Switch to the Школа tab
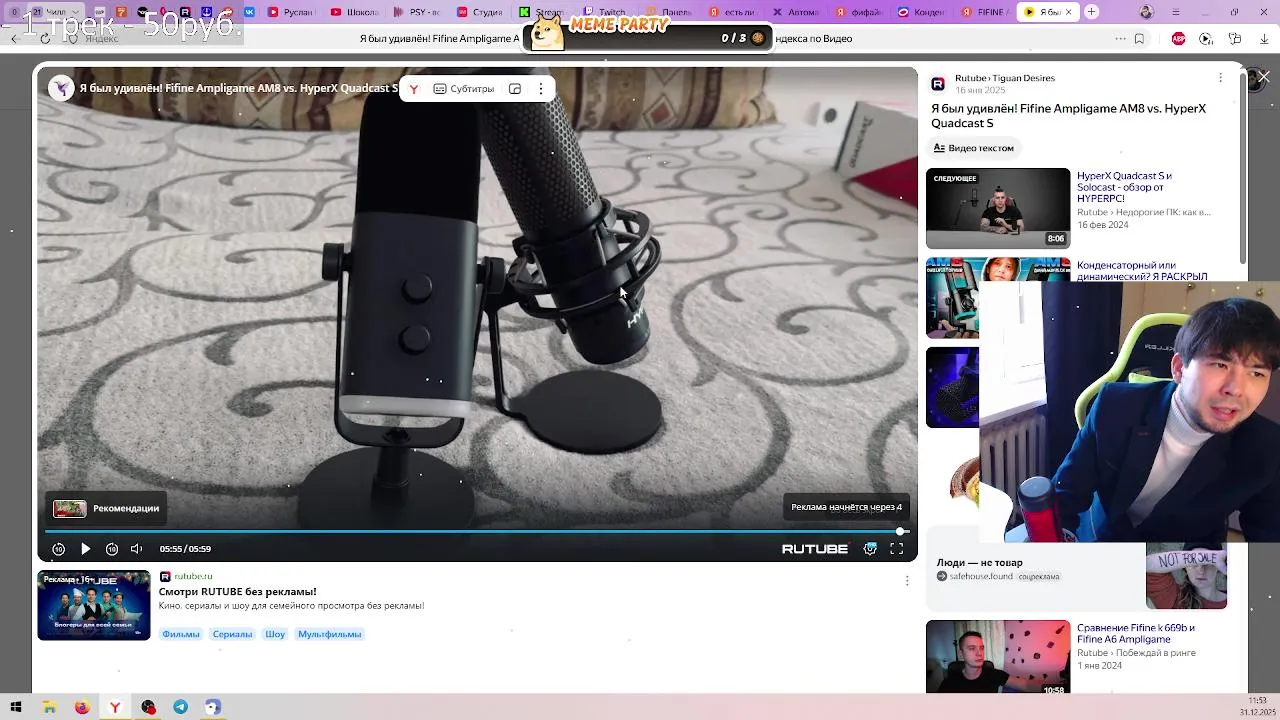This screenshot has height=720, width=1280. (x=354, y=12)
